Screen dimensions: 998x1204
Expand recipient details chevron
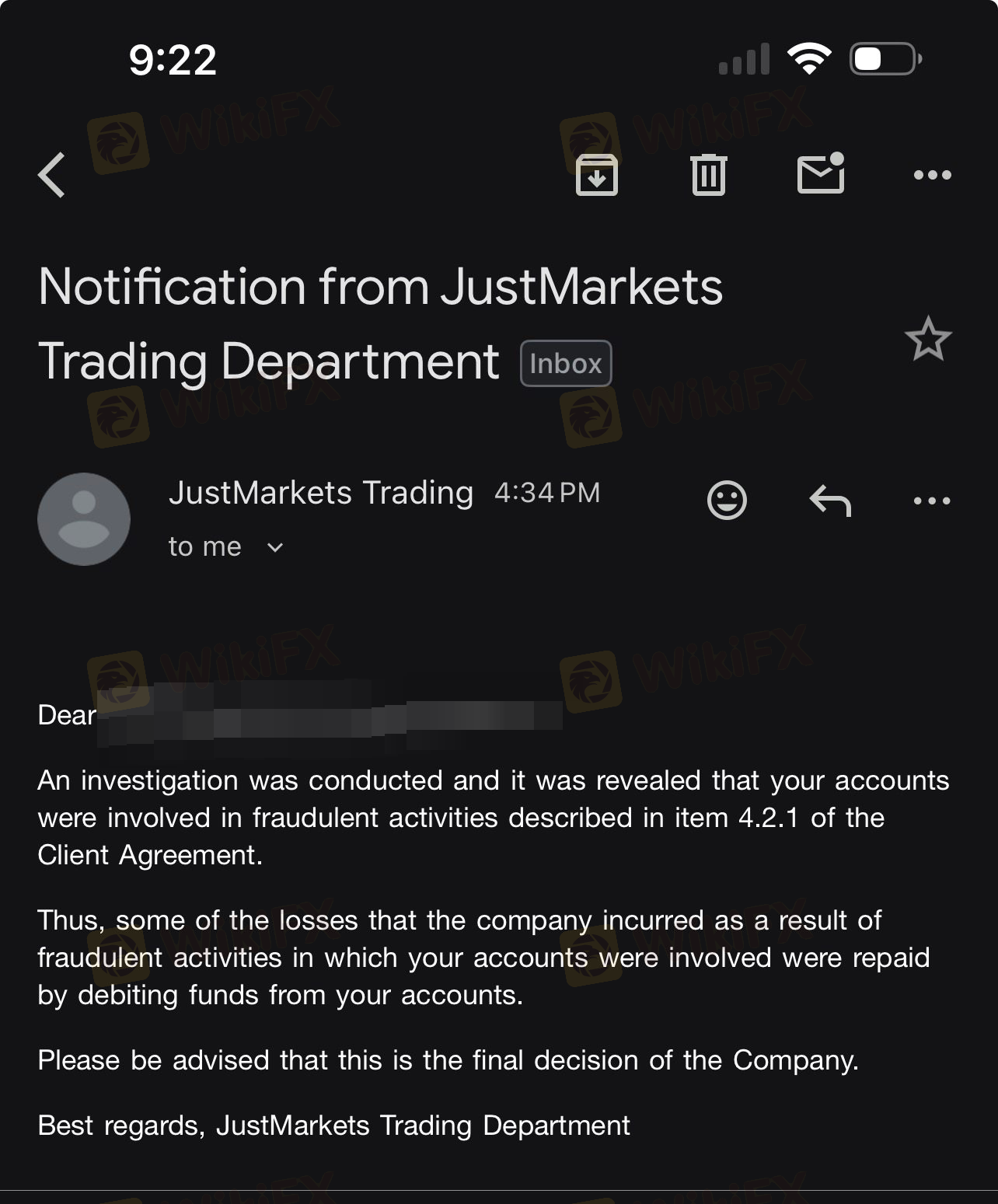(x=275, y=547)
